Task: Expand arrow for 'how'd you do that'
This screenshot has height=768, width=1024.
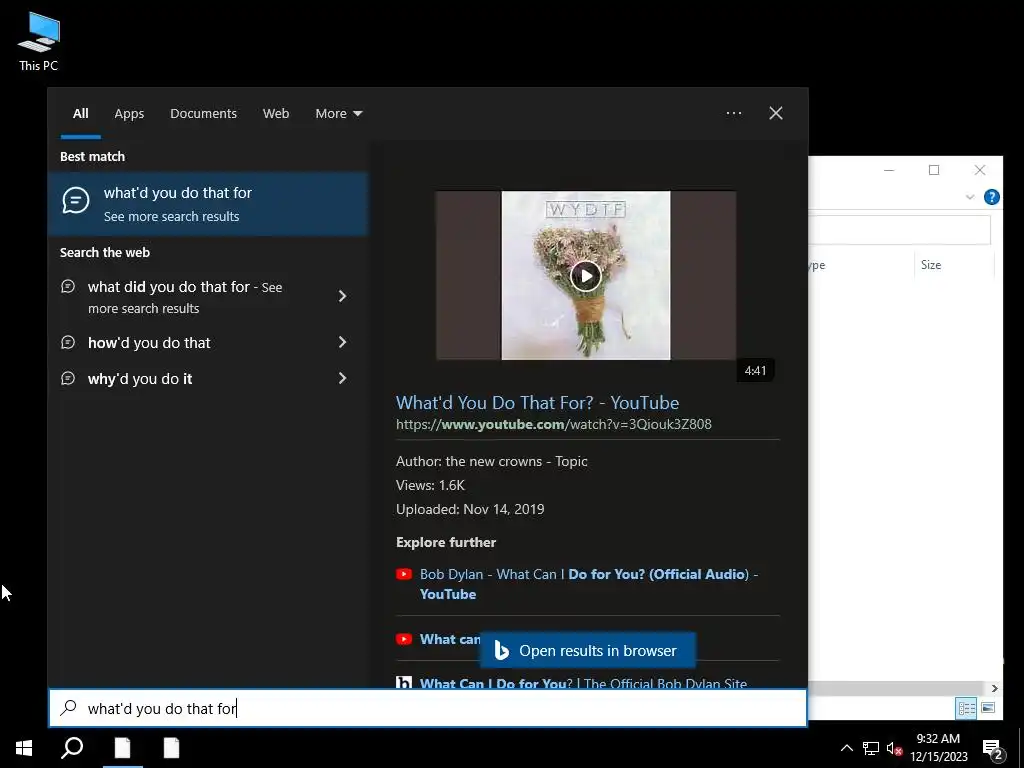Action: click(342, 342)
